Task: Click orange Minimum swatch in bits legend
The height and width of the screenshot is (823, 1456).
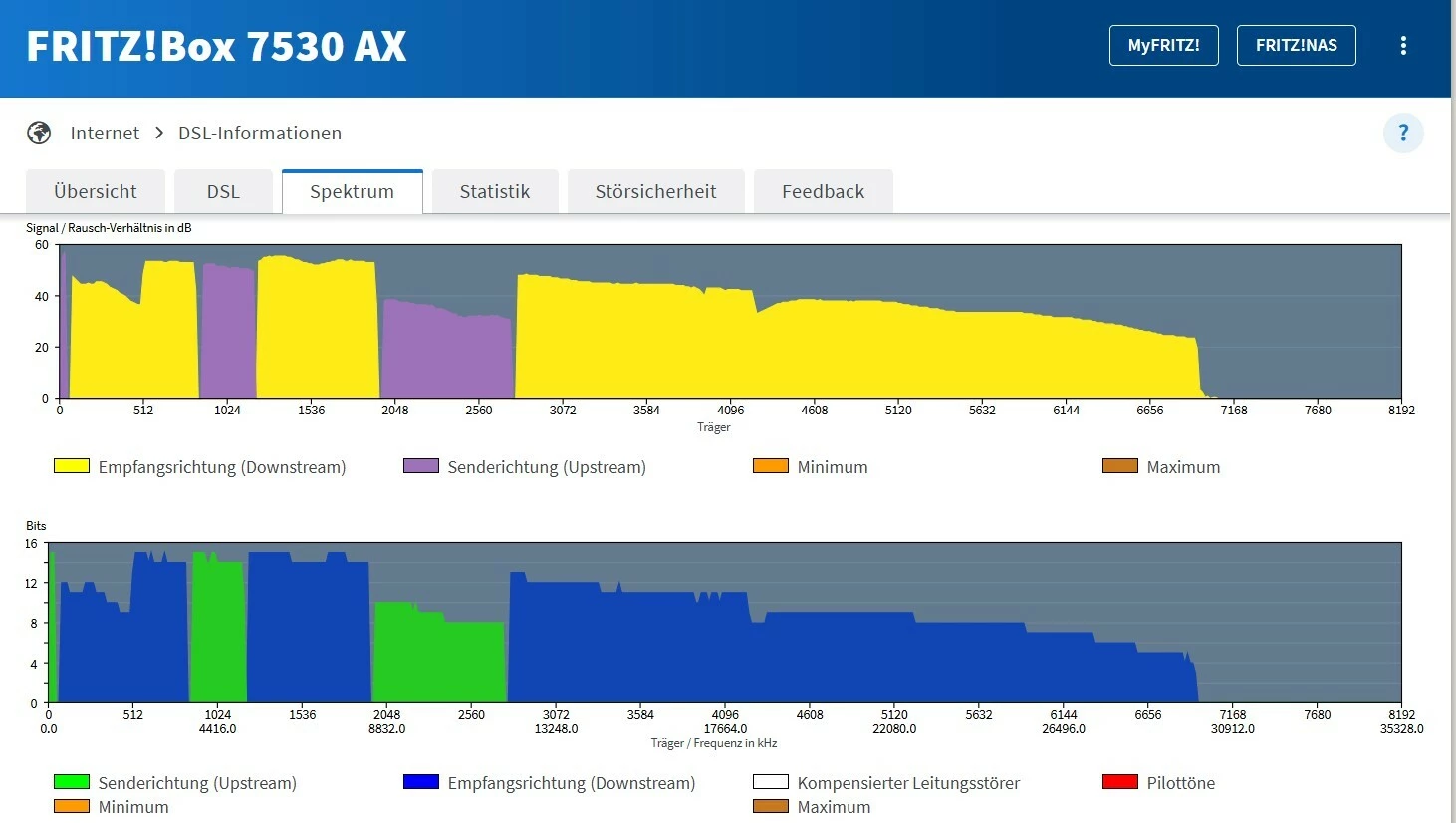Action: [72, 806]
